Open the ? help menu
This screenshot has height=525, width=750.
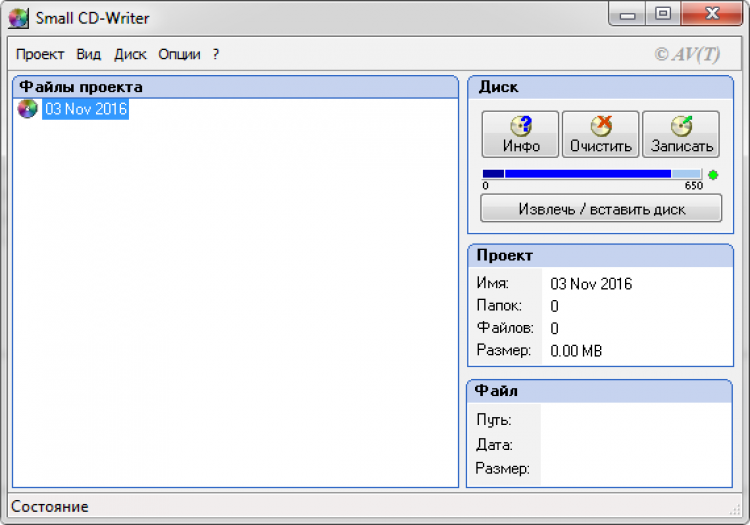click(216, 54)
